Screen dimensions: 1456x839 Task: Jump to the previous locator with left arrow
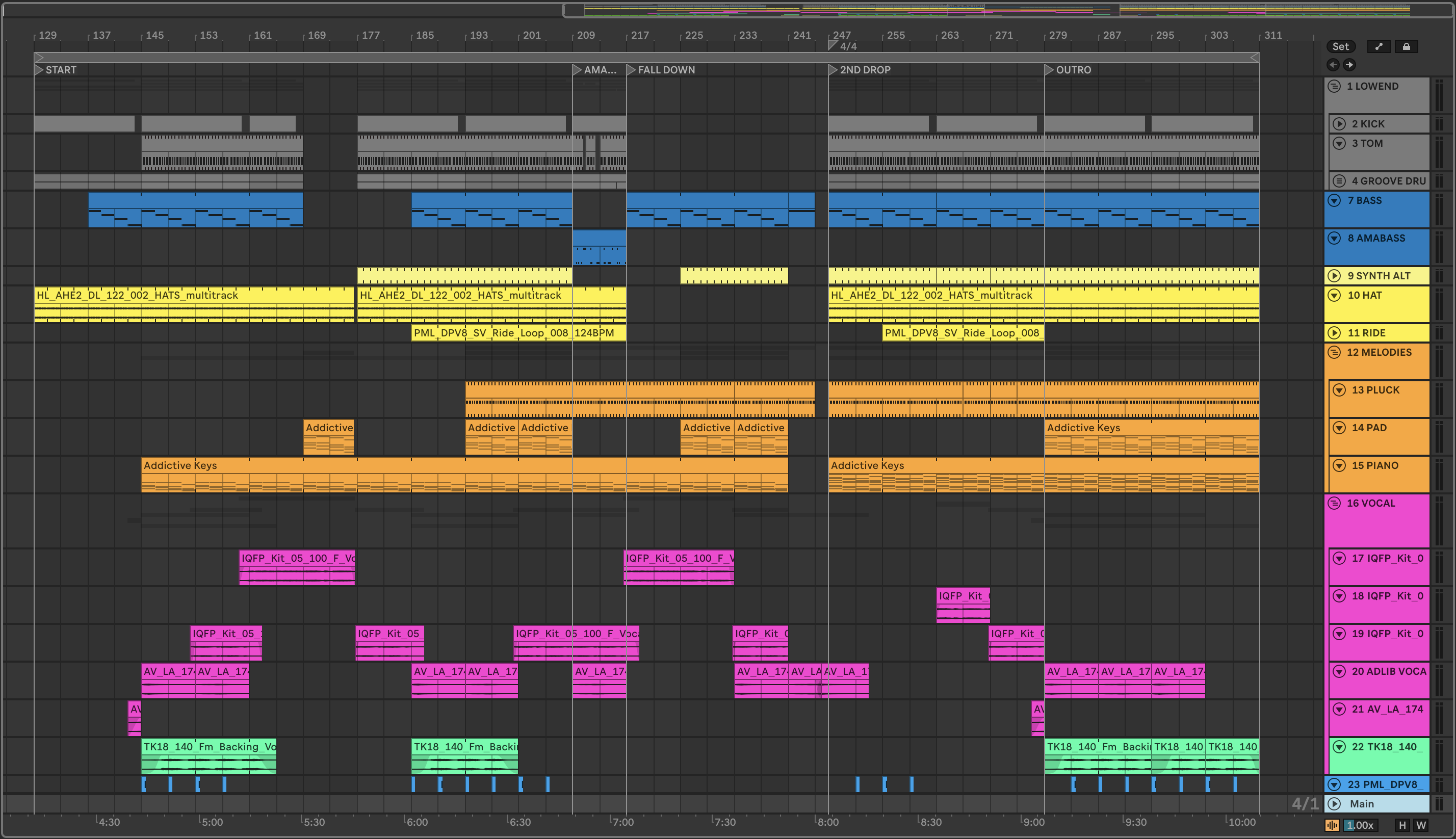1333,65
